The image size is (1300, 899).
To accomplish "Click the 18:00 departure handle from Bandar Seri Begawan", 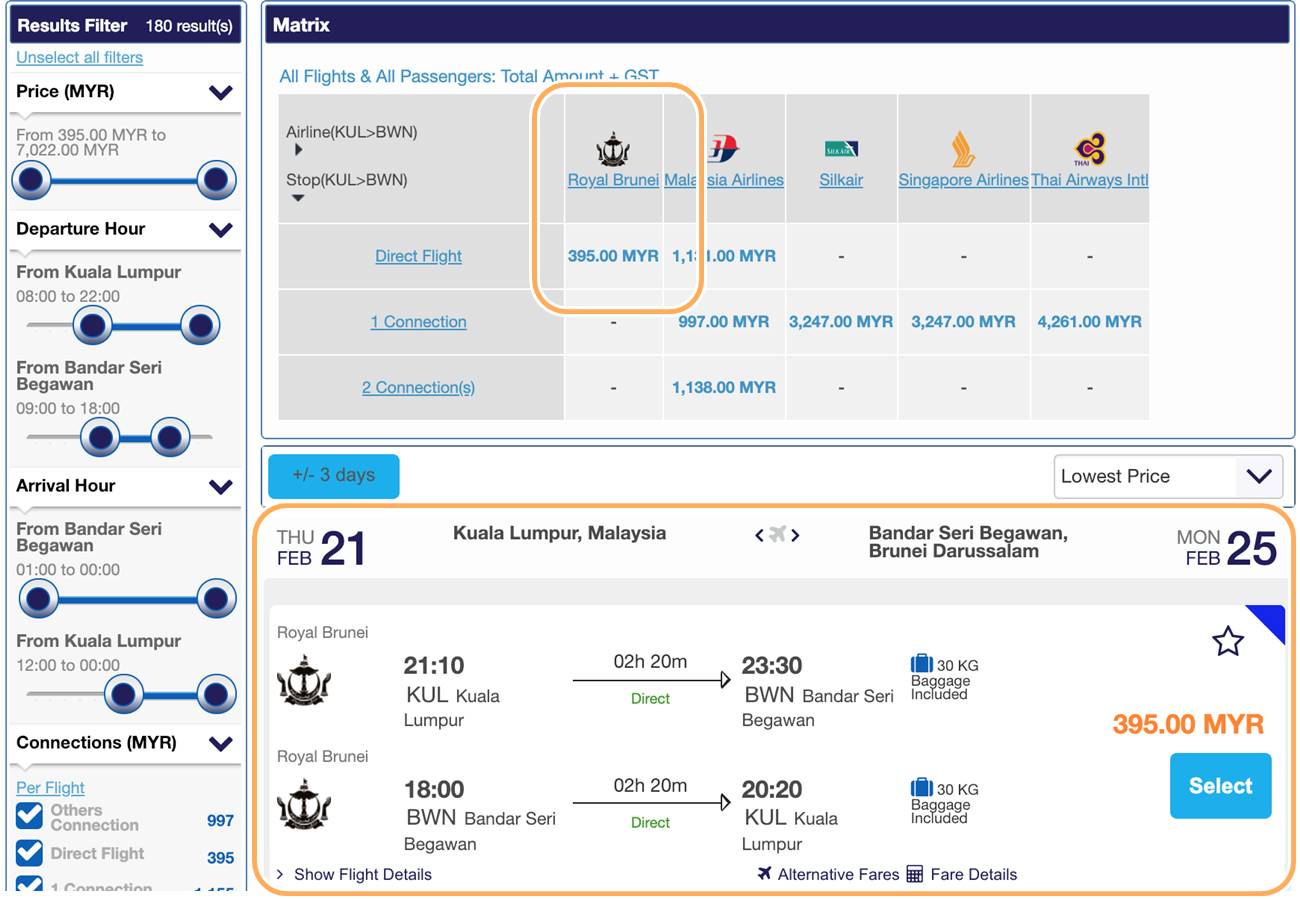I will tap(170, 437).
